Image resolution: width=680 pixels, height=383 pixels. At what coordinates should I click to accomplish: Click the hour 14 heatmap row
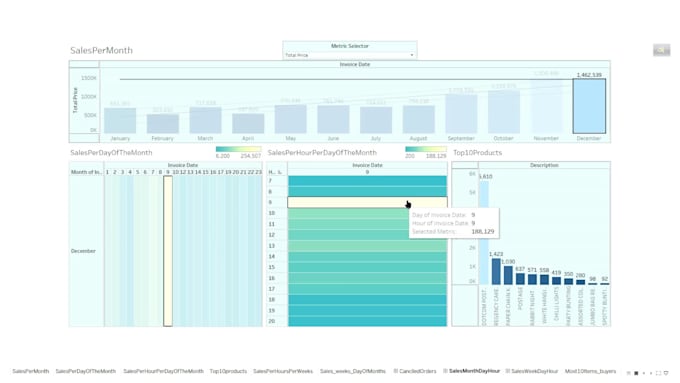click(367, 256)
